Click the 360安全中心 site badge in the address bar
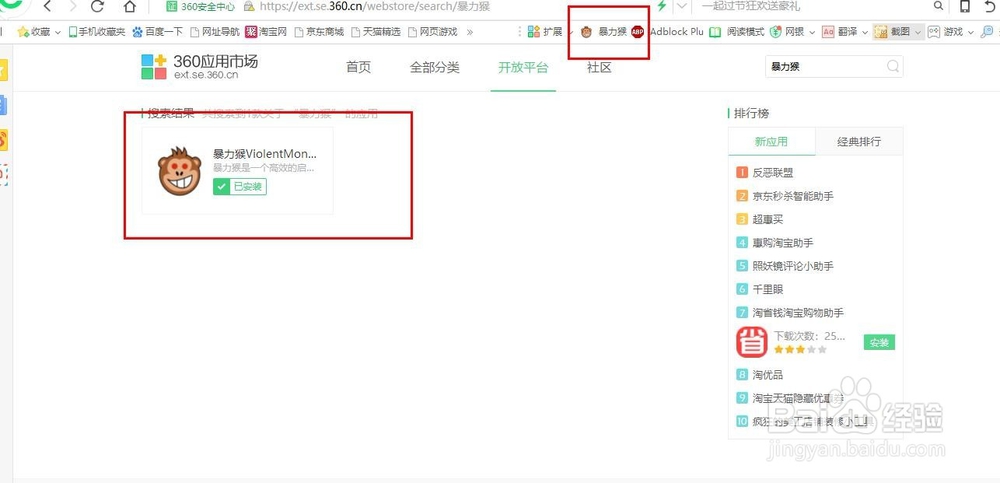This screenshot has height=483, width=1000. (200, 6)
